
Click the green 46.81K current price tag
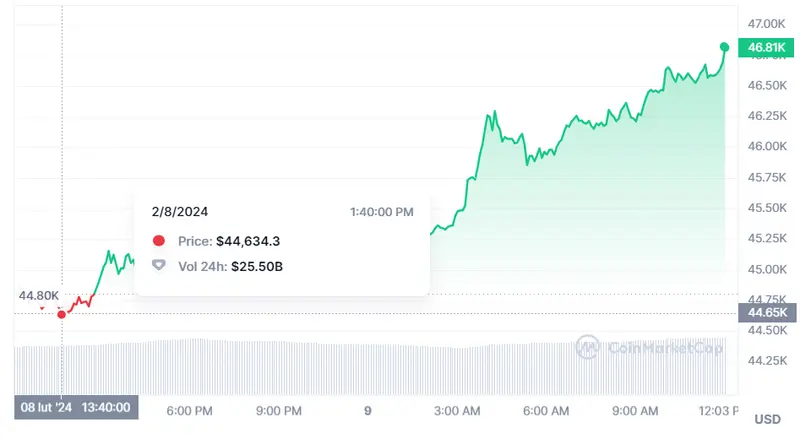766,47
